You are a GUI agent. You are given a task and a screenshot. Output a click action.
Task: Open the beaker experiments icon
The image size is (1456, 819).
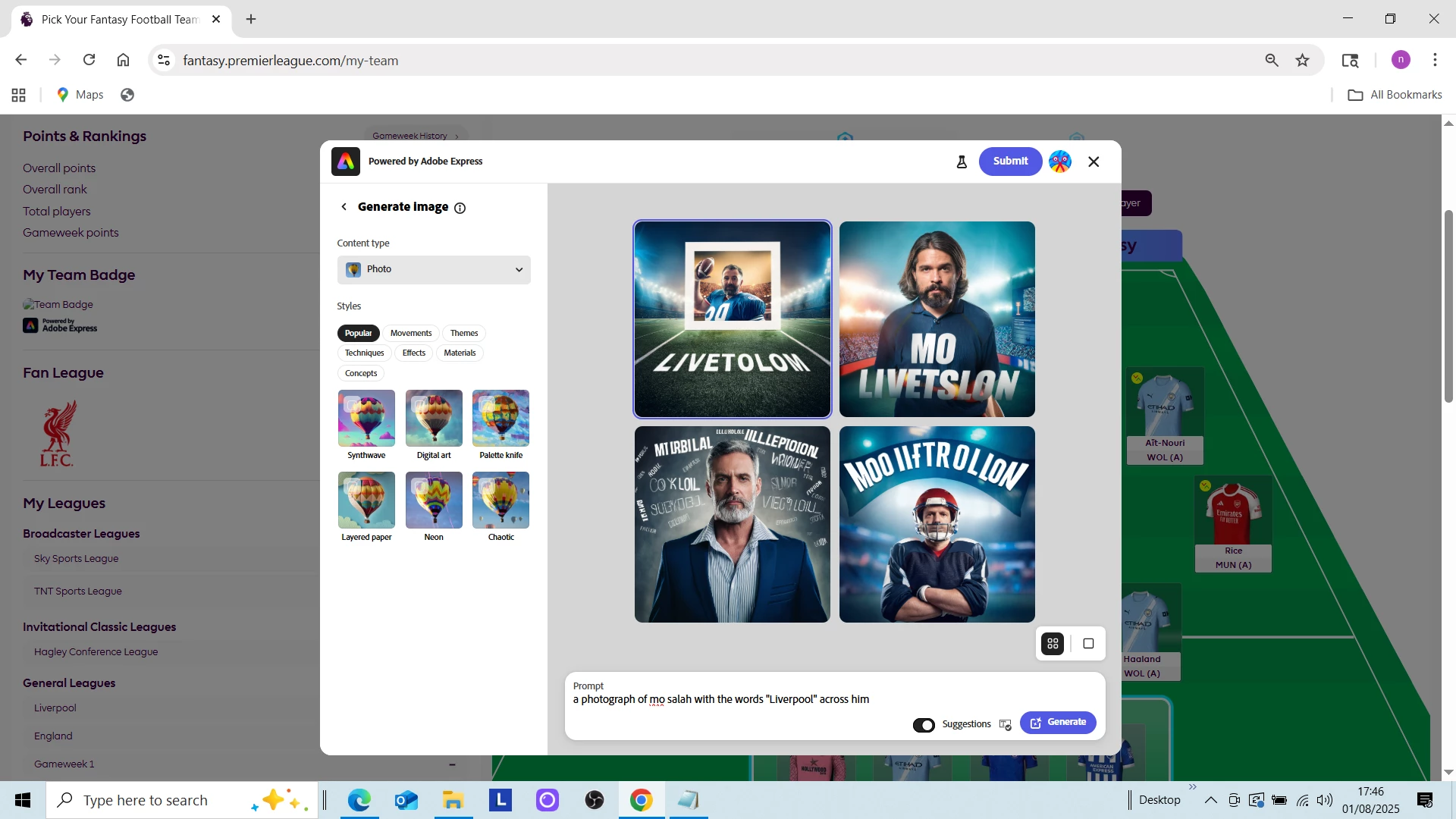coord(962,162)
